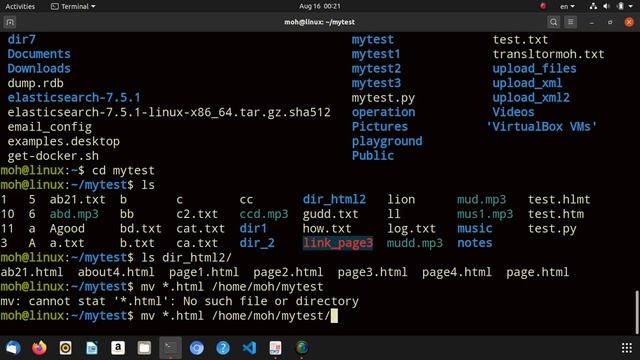This screenshot has width=640, height=360.
Task: Click the dir_2 directory name
Action: 257,243
